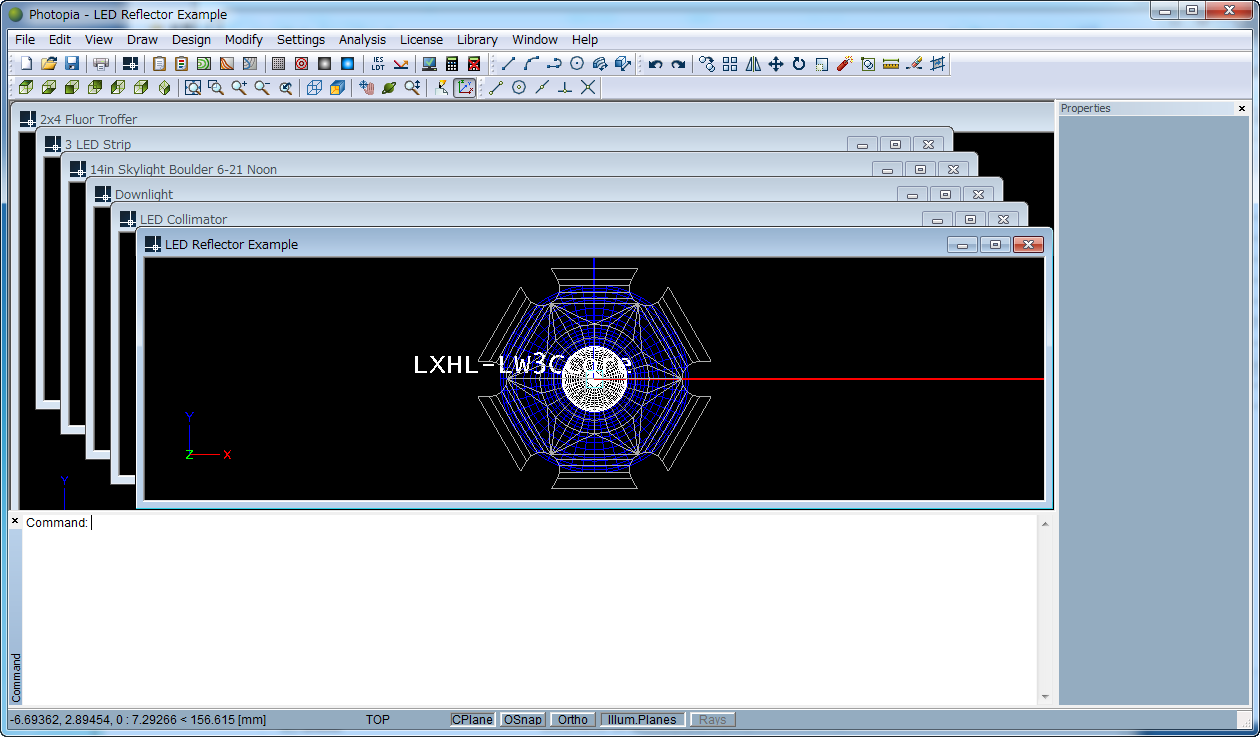Click the Zoom In magnifier icon
Image resolution: width=1260 pixels, height=737 pixels.
click(239, 88)
